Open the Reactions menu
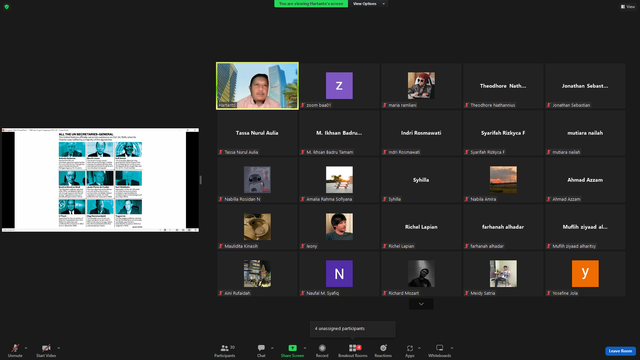Viewport: 640px width, 360px height. (x=383, y=350)
